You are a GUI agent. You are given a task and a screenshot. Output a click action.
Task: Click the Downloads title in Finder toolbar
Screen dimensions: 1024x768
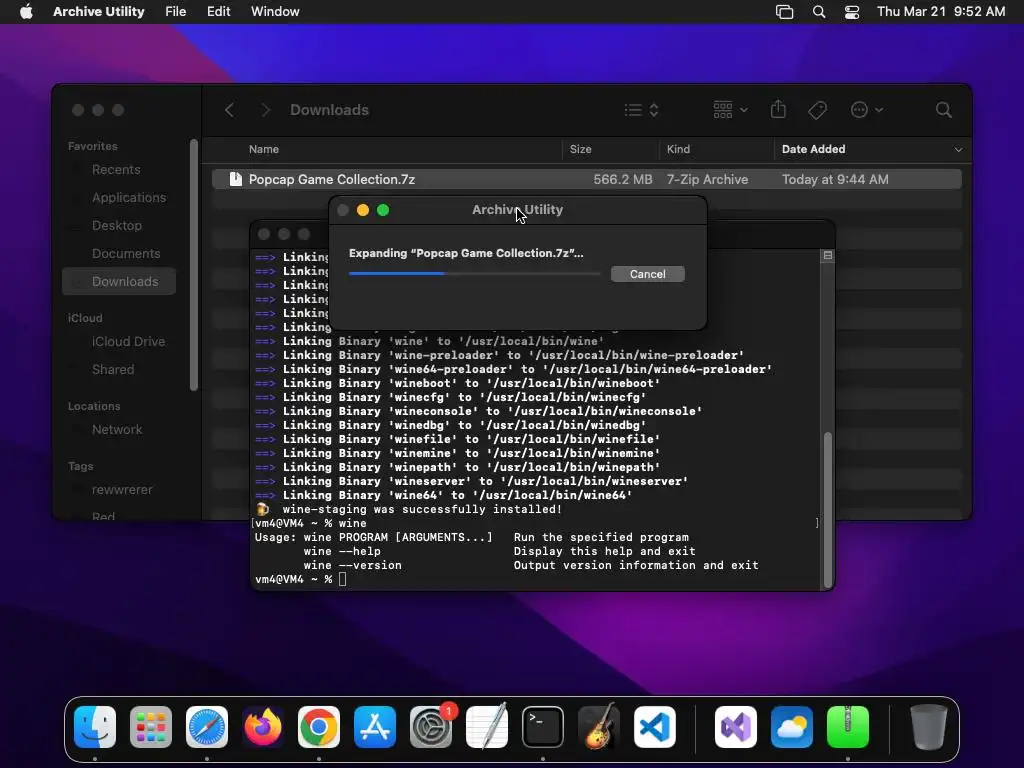[x=329, y=110]
